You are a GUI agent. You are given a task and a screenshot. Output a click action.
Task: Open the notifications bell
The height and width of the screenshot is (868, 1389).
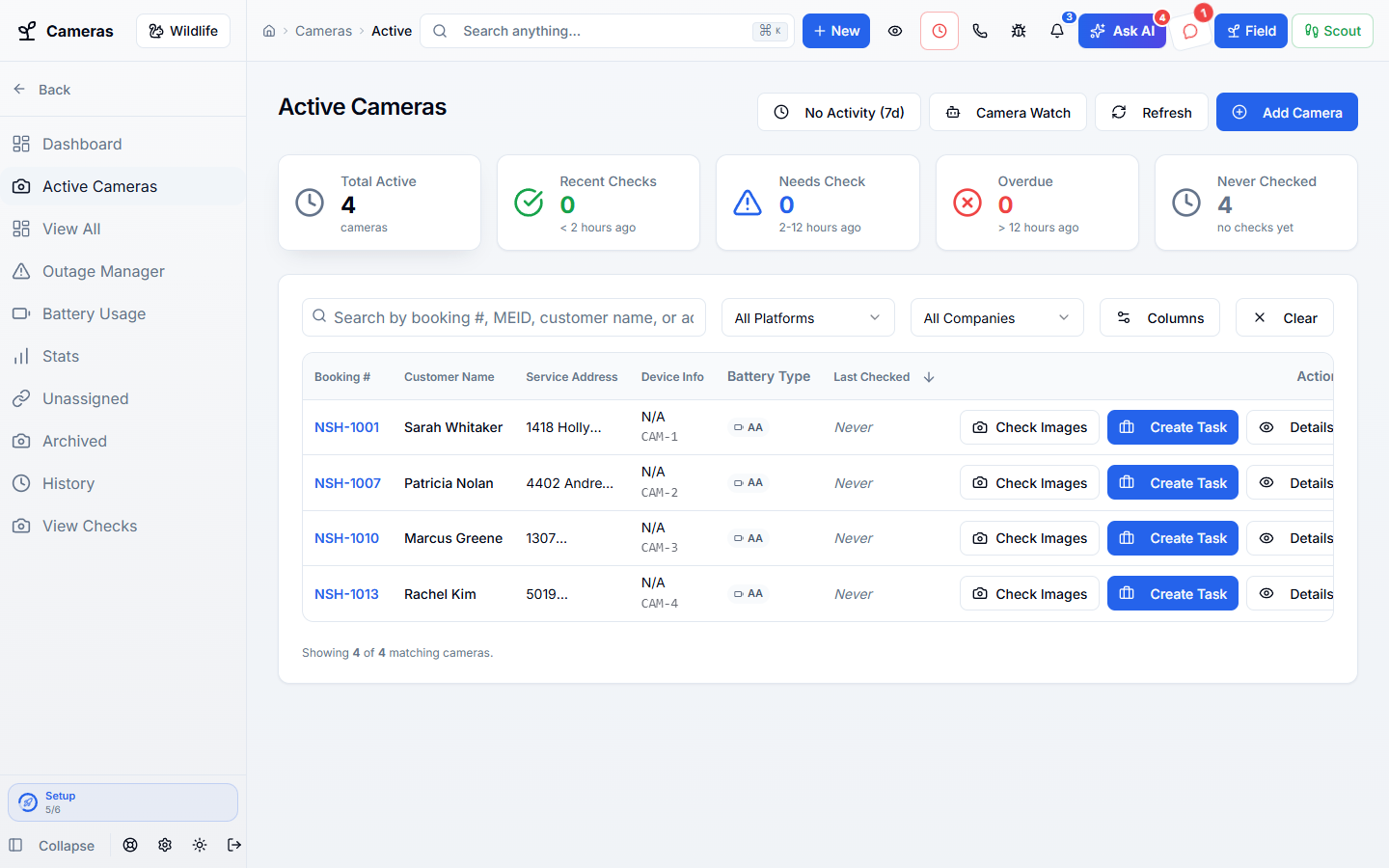[x=1057, y=31]
